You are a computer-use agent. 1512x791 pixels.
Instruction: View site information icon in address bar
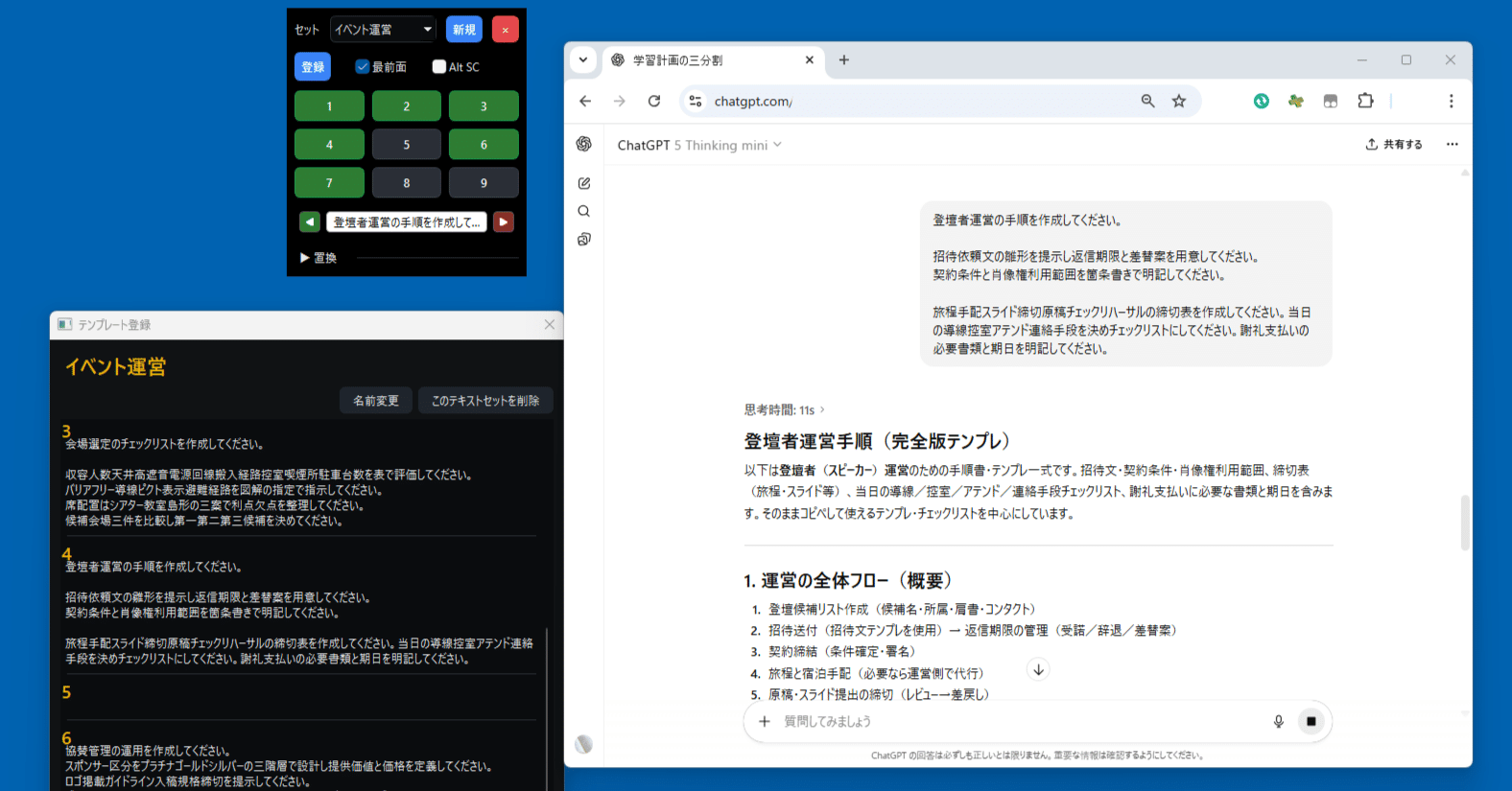click(696, 101)
